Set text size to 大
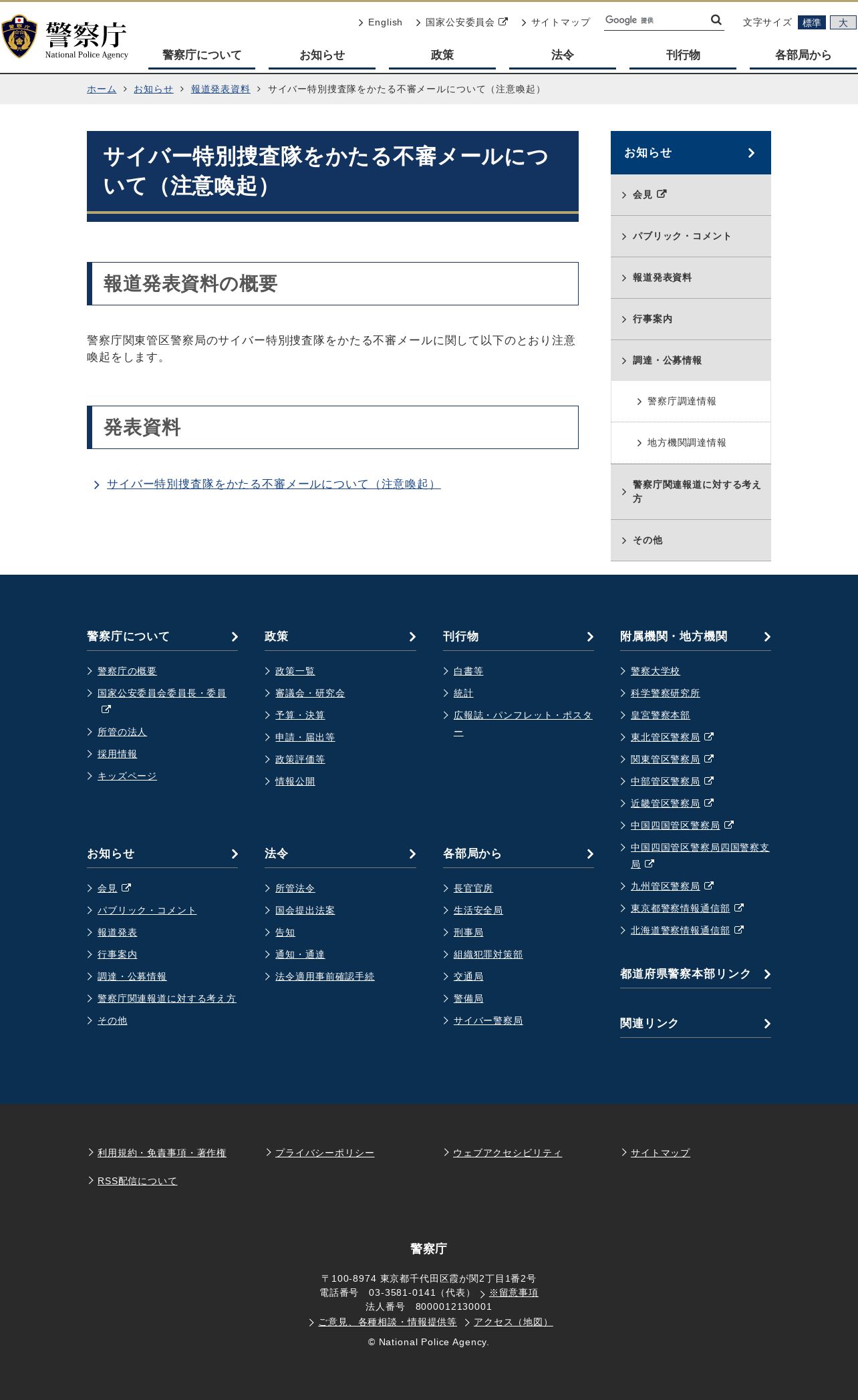This screenshot has height=1400, width=858. coord(843,23)
